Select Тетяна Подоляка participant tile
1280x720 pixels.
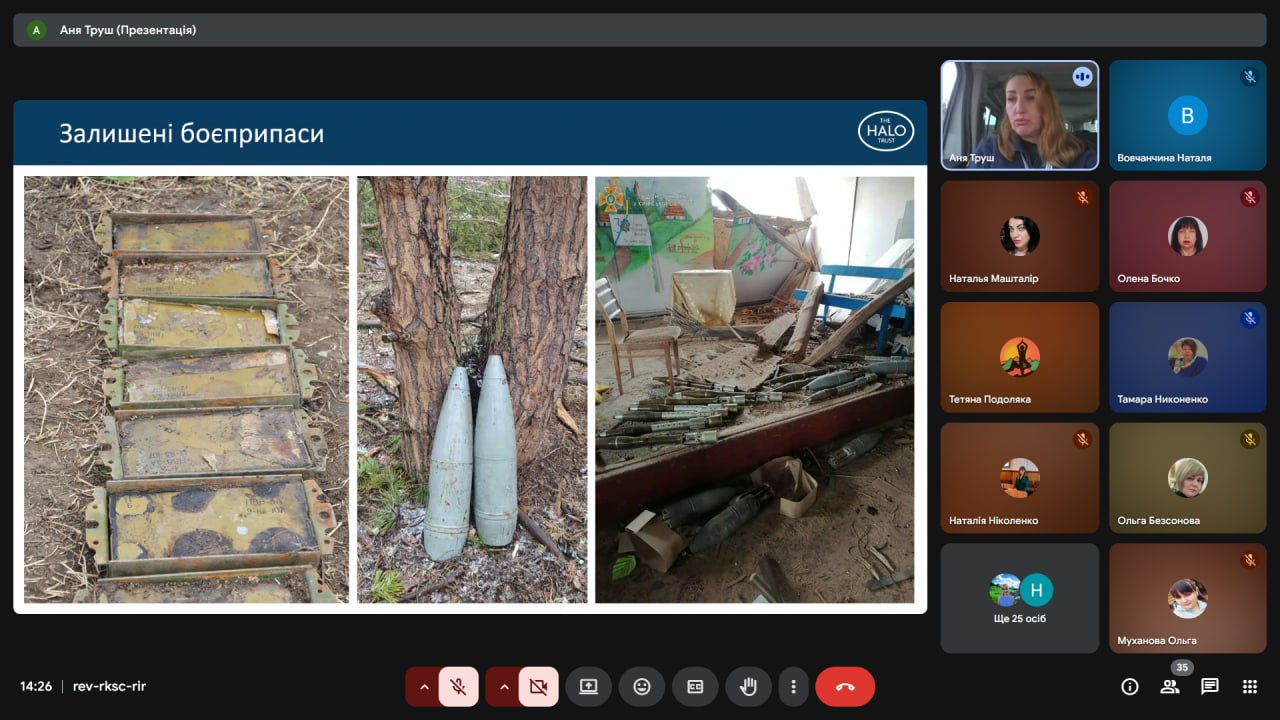point(1019,357)
